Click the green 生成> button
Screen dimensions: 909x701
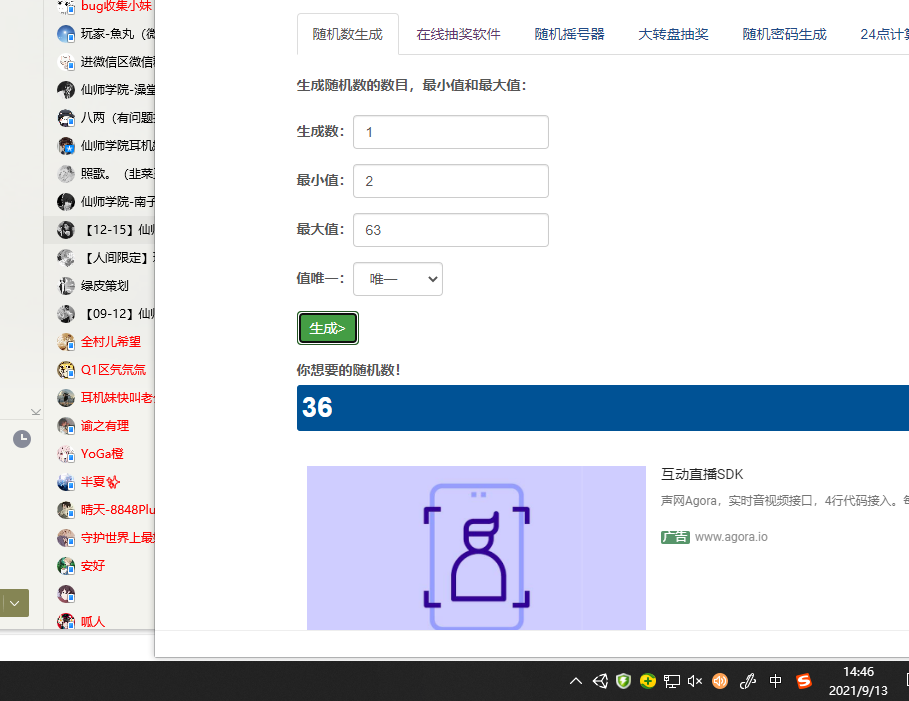tap(328, 328)
